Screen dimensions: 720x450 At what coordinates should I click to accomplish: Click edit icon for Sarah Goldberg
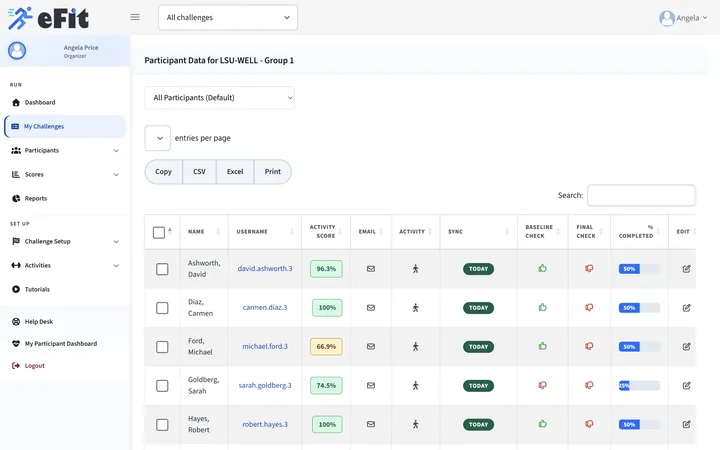point(686,386)
